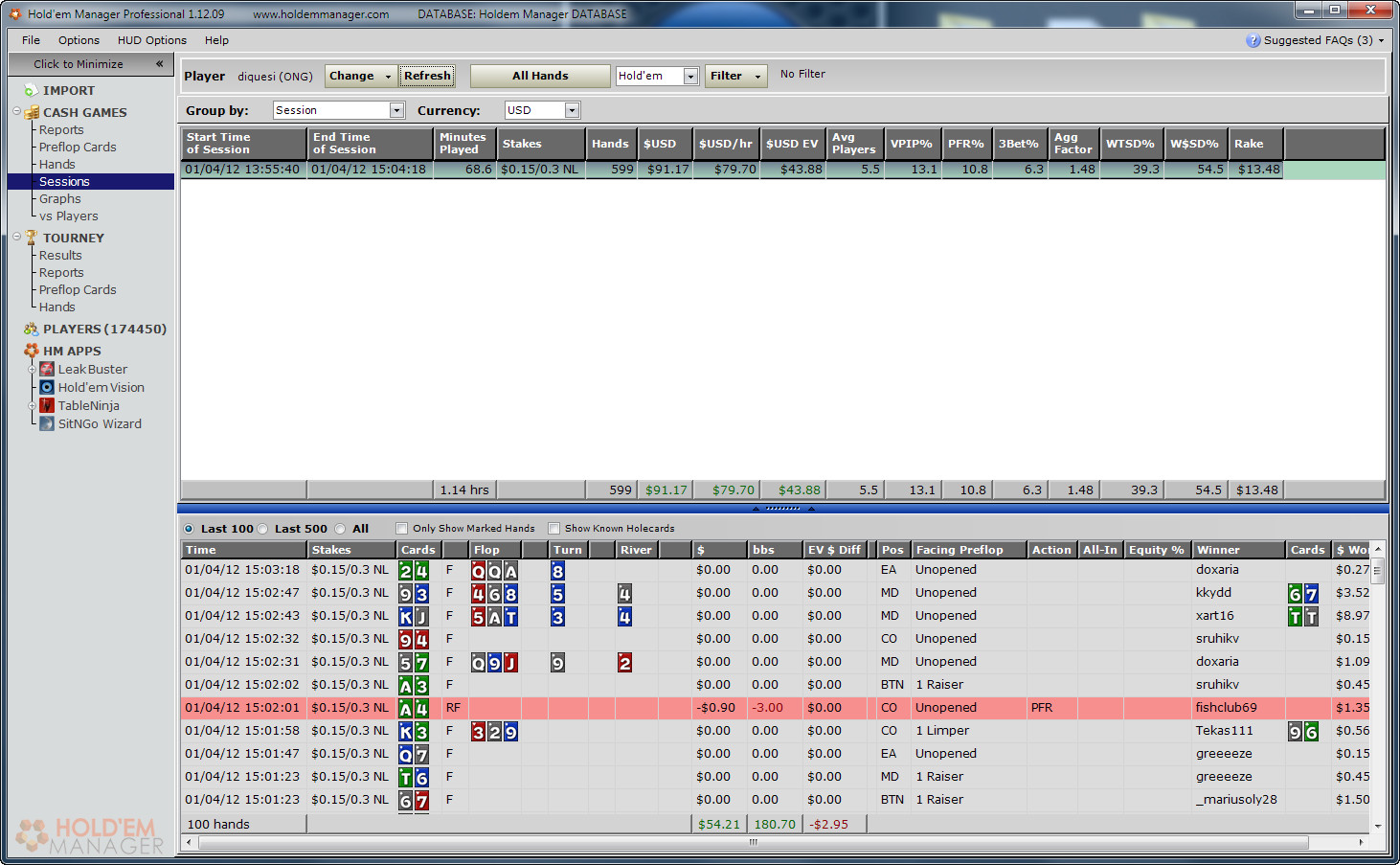Open the Group by Session dropdown
The height and width of the screenshot is (865, 1400).
tap(396, 110)
